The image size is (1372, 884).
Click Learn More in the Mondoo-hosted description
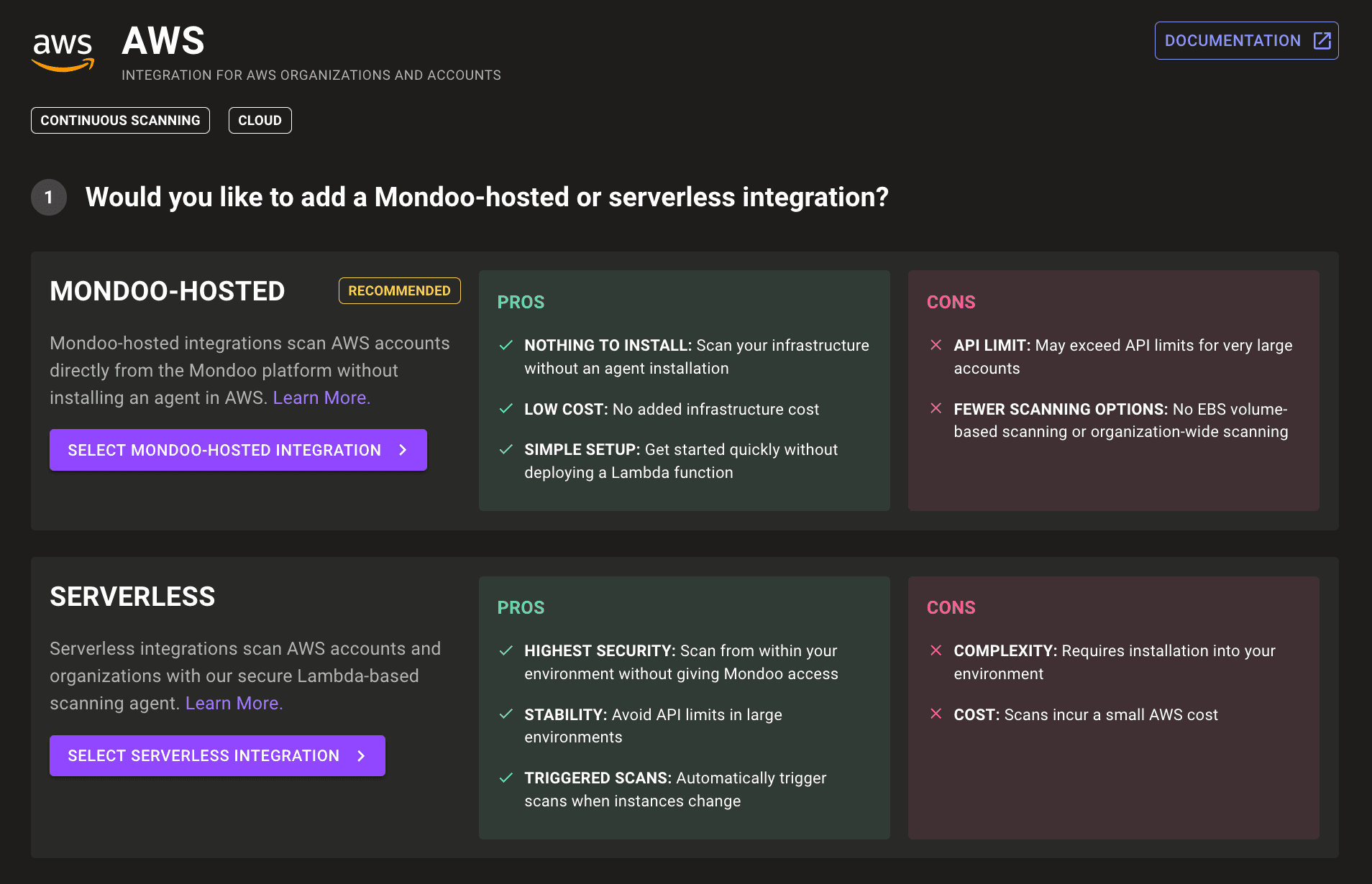point(321,397)
